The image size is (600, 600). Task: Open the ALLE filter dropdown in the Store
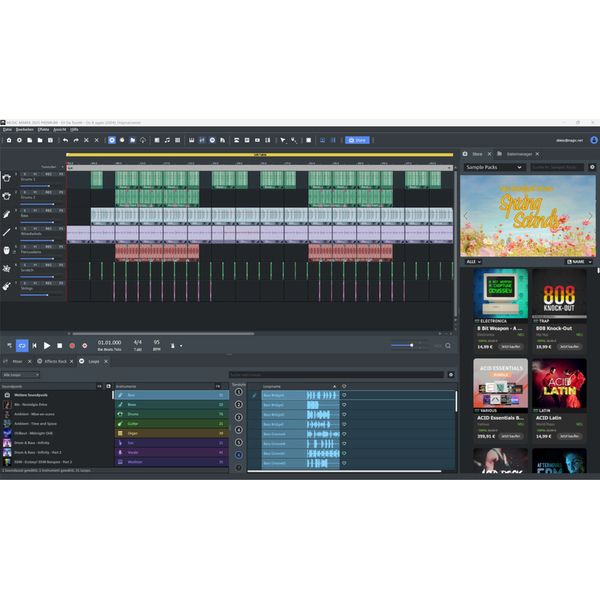(x=473, y=262)
